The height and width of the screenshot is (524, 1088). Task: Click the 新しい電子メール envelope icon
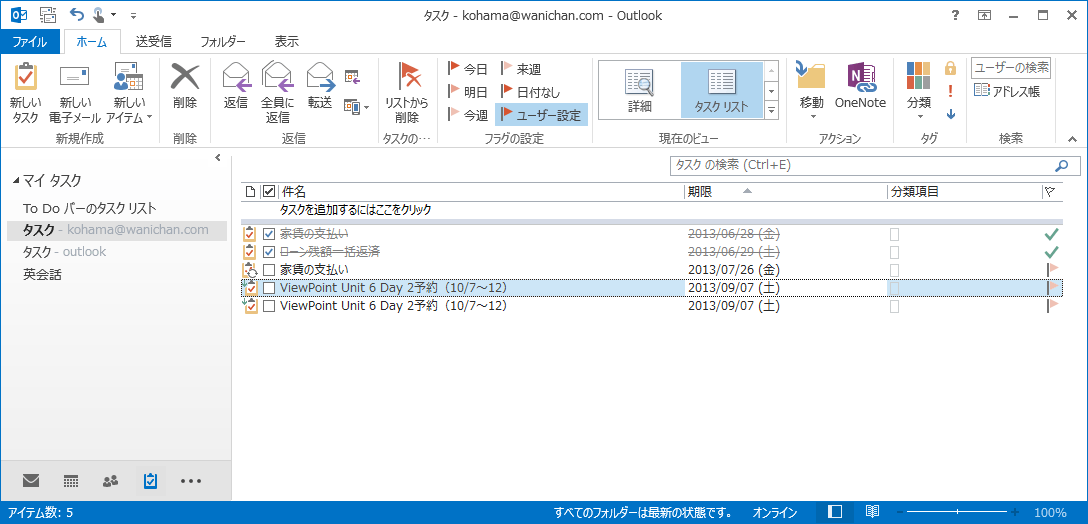[x=75, y=76]
